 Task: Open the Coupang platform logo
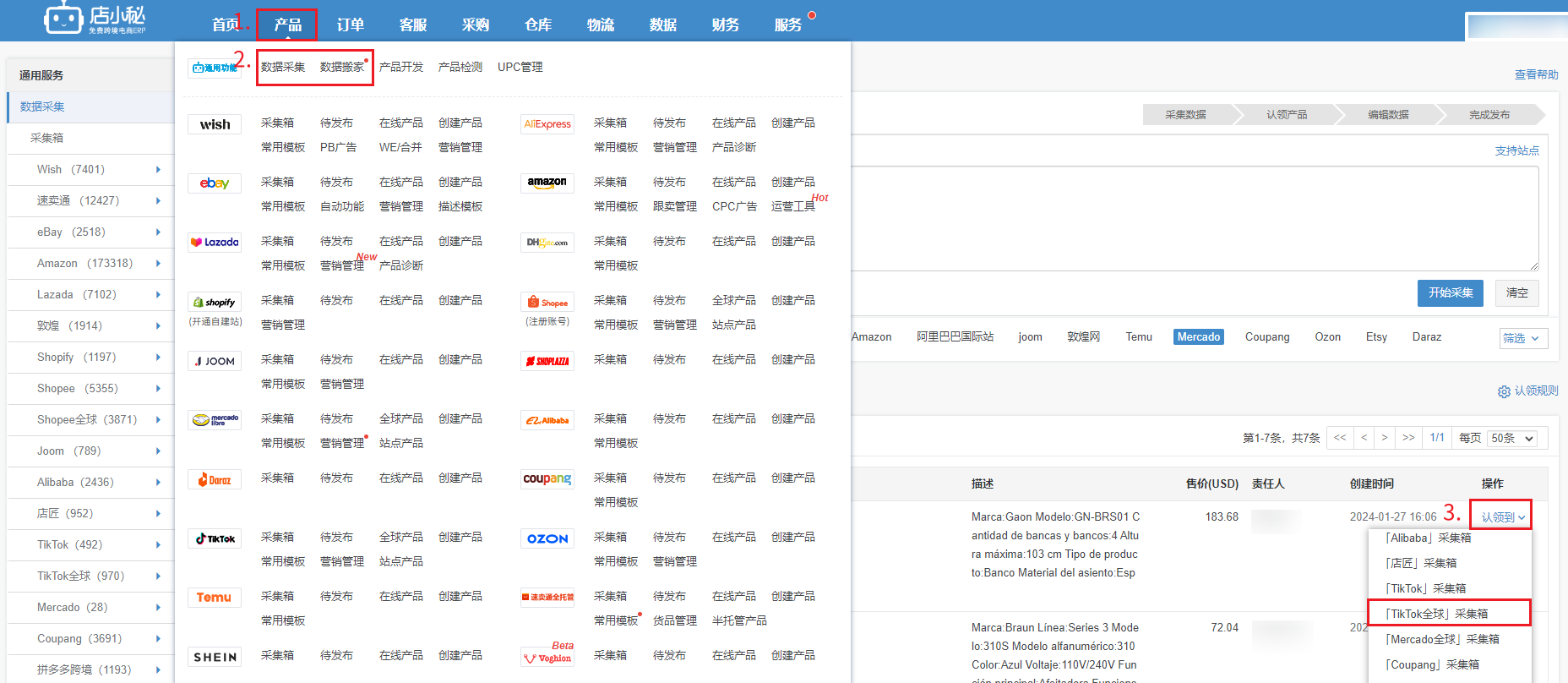coord(547,479)
